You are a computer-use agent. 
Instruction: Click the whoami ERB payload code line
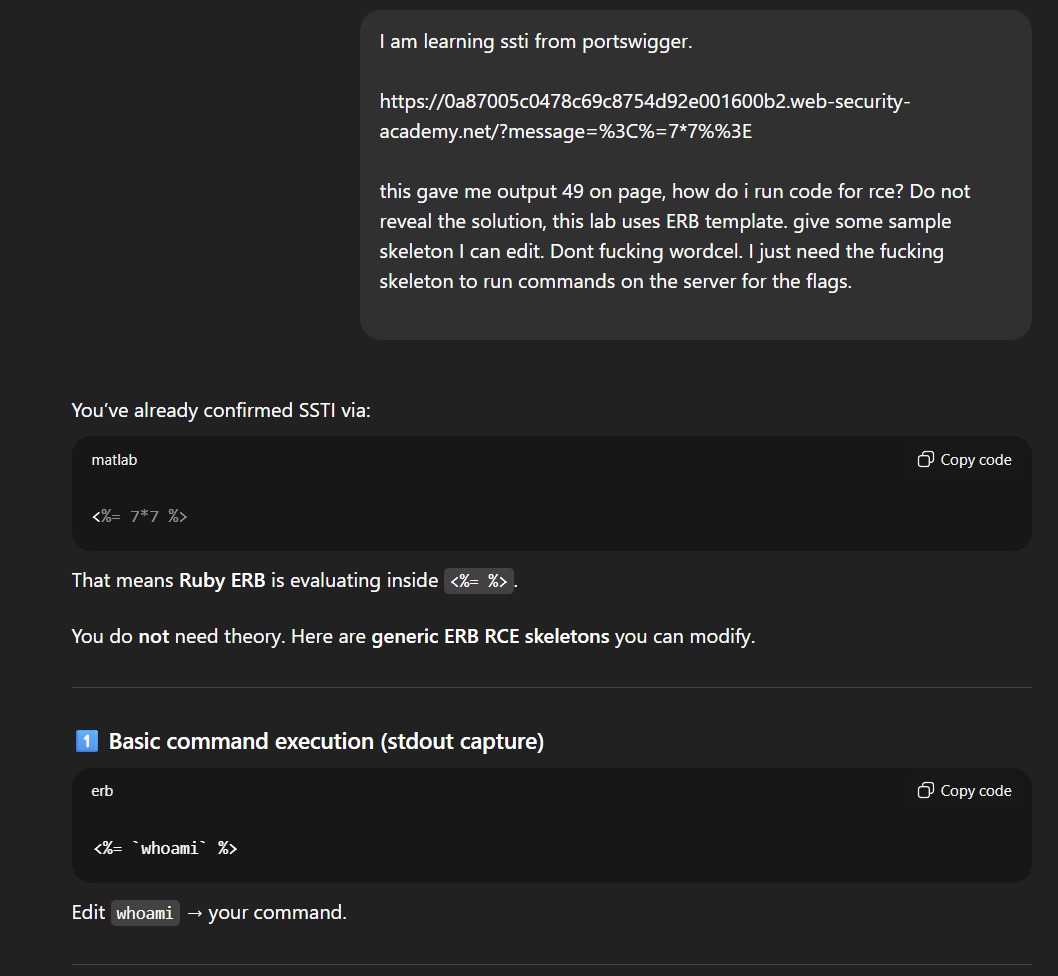click(x=165, y=848)
